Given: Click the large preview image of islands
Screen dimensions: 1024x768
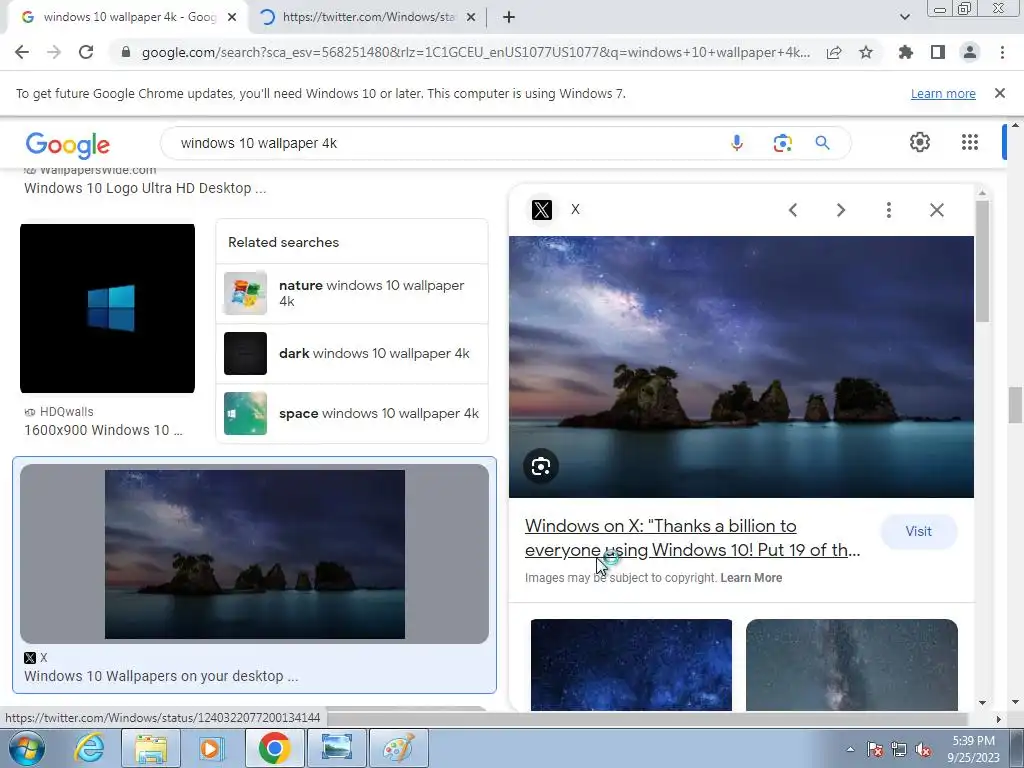Looking at the screenshot, I should point(741,366).
